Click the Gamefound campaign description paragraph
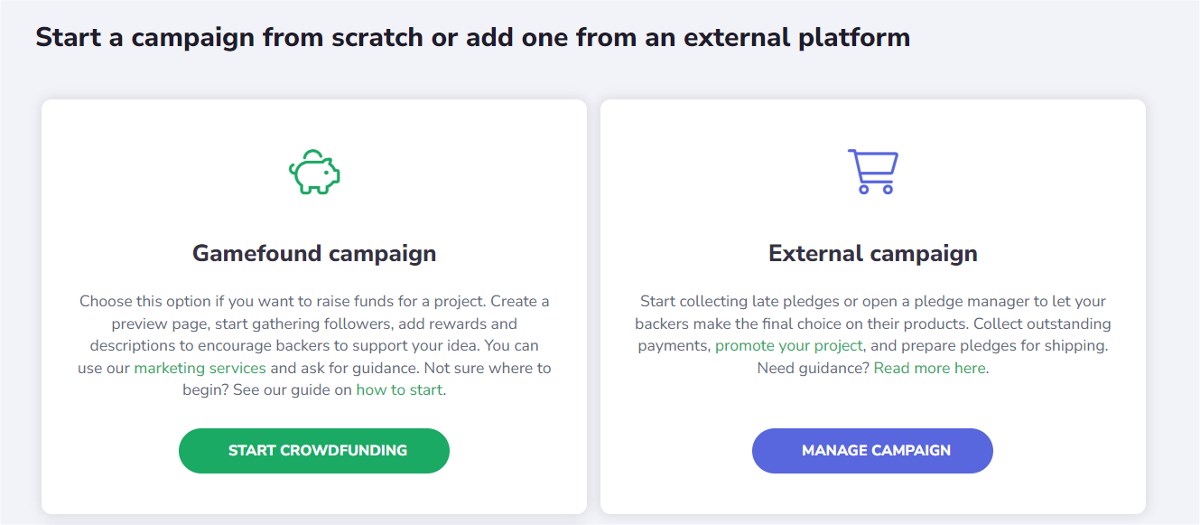 [x=314, y=345]
